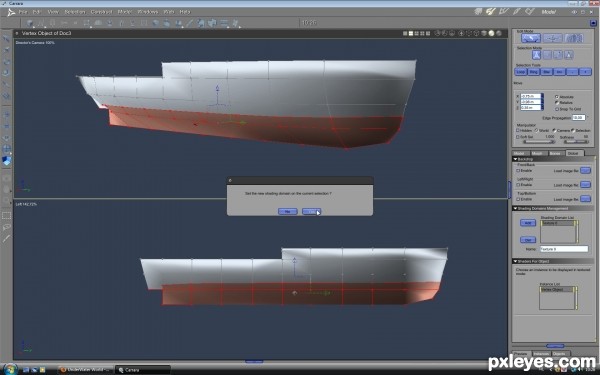Choose No in shading domain dialog
The image size is (600, 375).
pyautogui.click(x=288, y=211)
